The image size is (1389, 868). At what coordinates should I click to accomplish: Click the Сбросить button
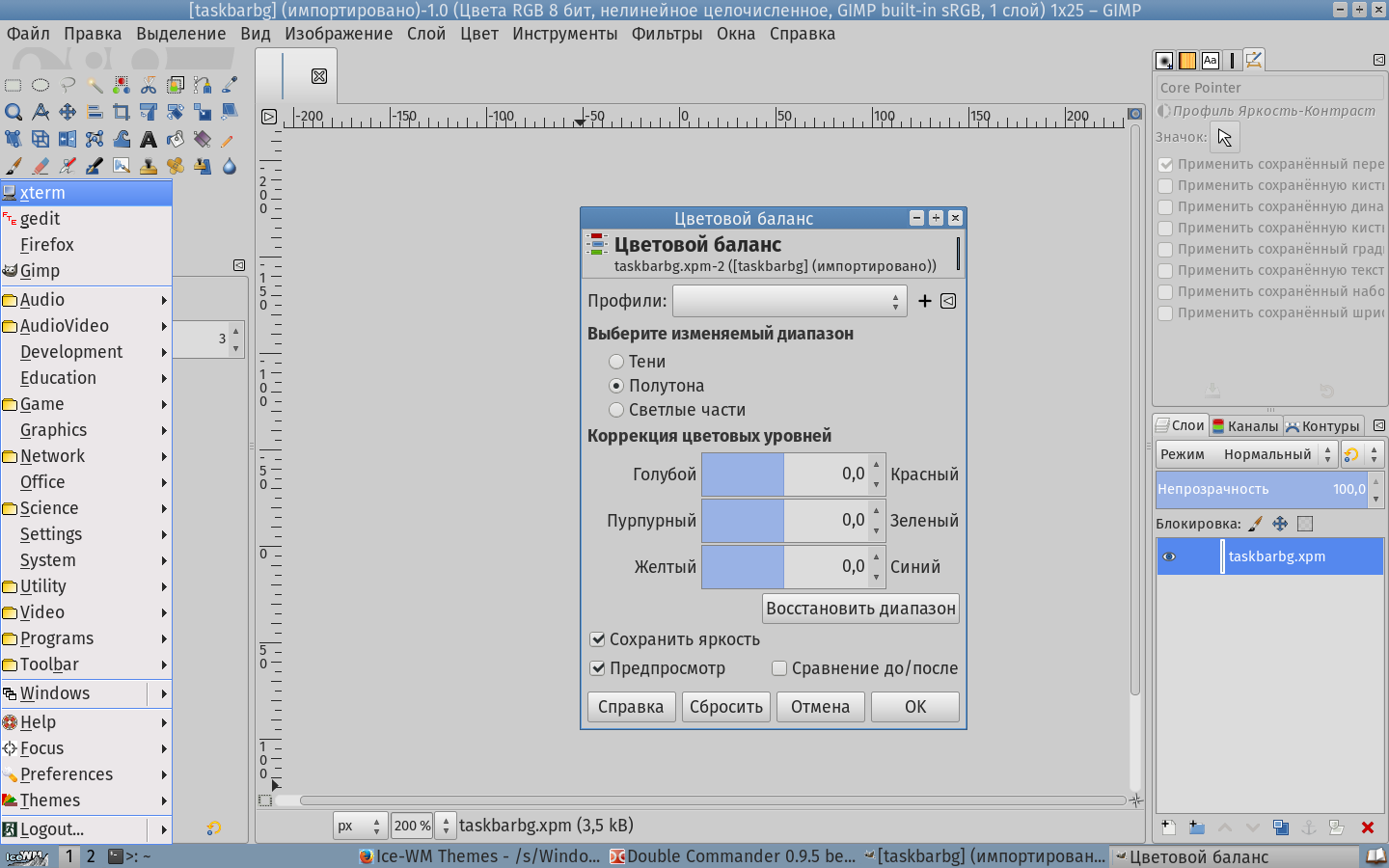point(726,707)
